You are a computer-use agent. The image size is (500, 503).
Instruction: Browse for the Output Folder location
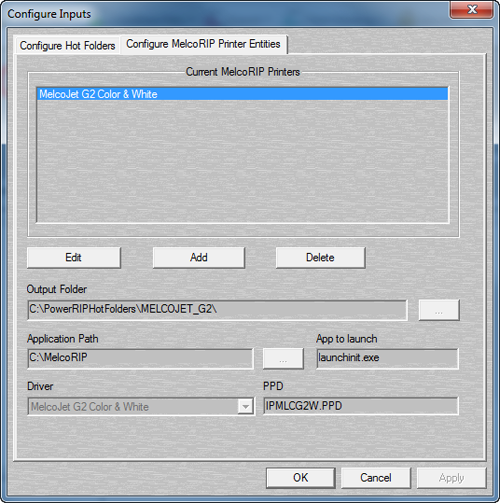coord(439,310)
